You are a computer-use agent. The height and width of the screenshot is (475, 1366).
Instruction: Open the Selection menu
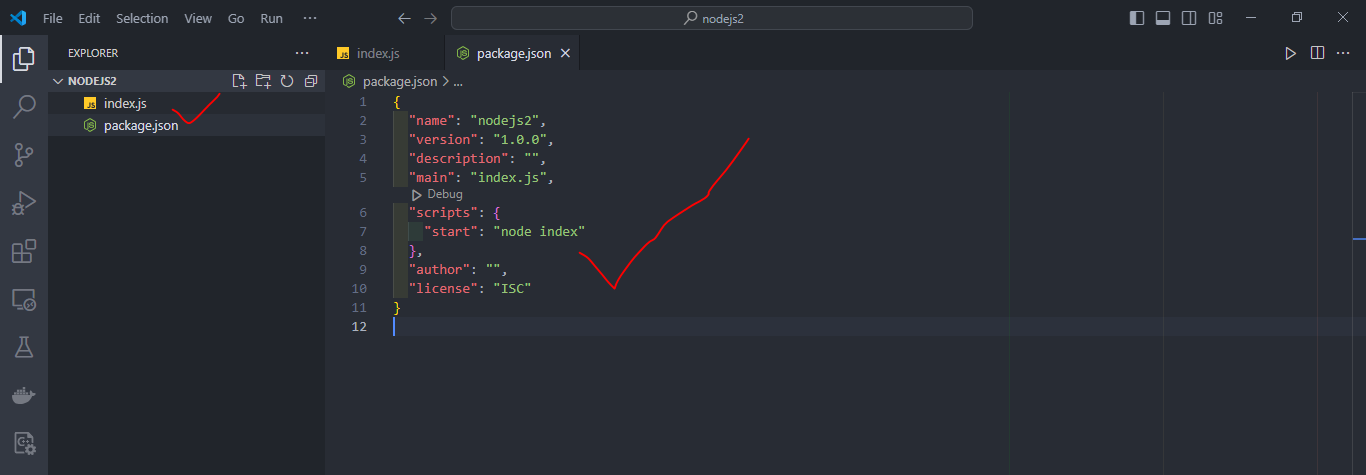pyautogui.click(x=142, y=18)
